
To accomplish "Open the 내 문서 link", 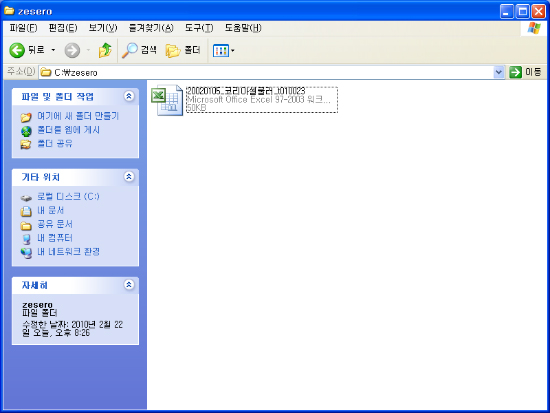I will click(x=51, y=211).
